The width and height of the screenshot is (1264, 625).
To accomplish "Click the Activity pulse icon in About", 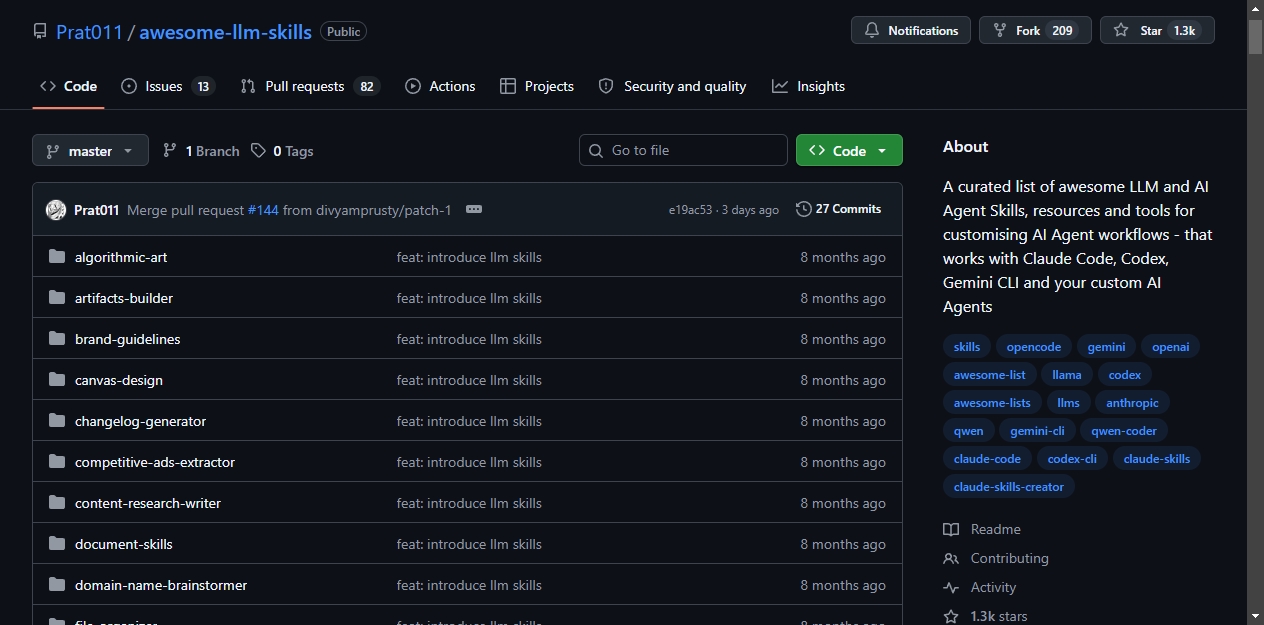I will (x=951, y=587).
